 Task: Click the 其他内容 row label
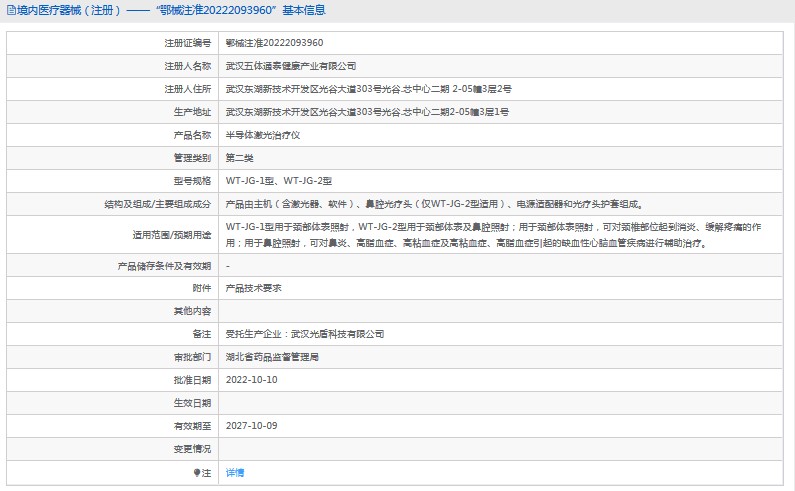[192, 311]
